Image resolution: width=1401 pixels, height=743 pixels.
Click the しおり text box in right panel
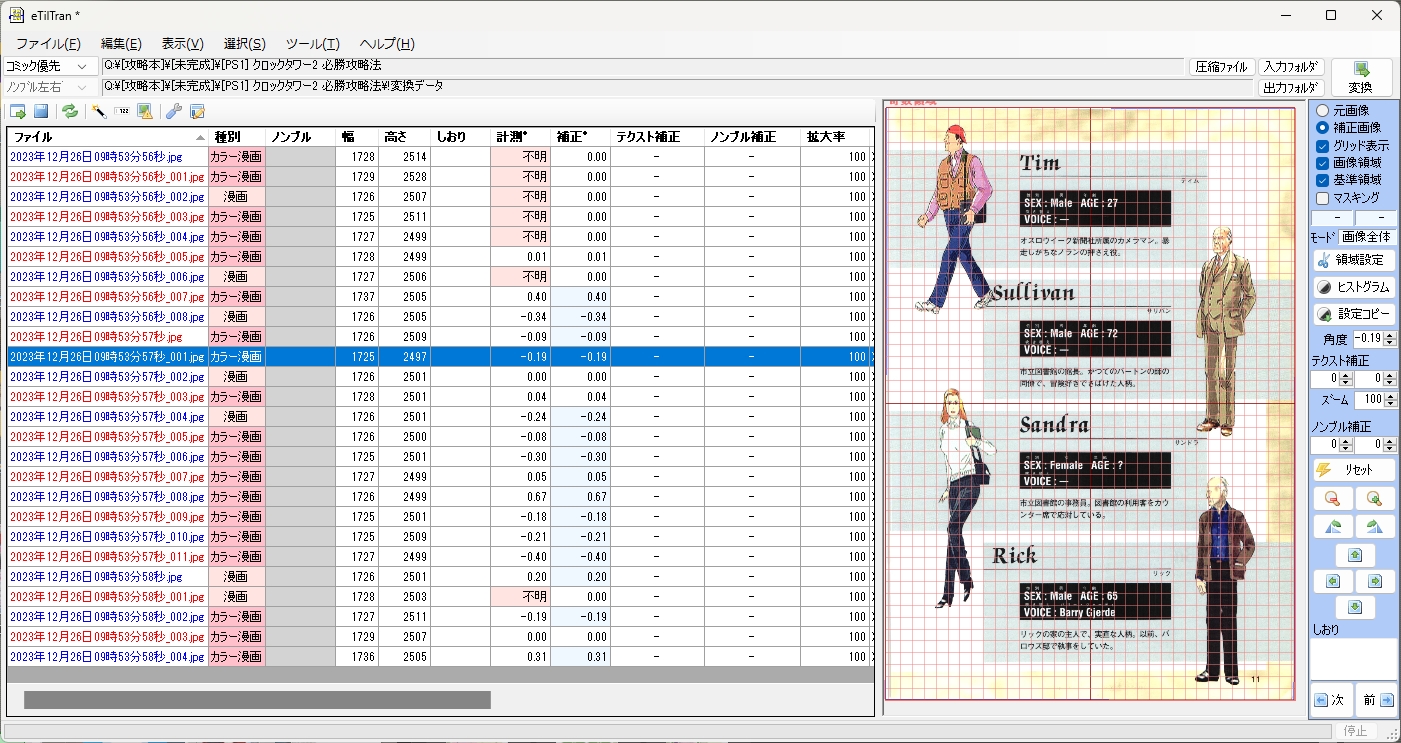click(1354, 660)
